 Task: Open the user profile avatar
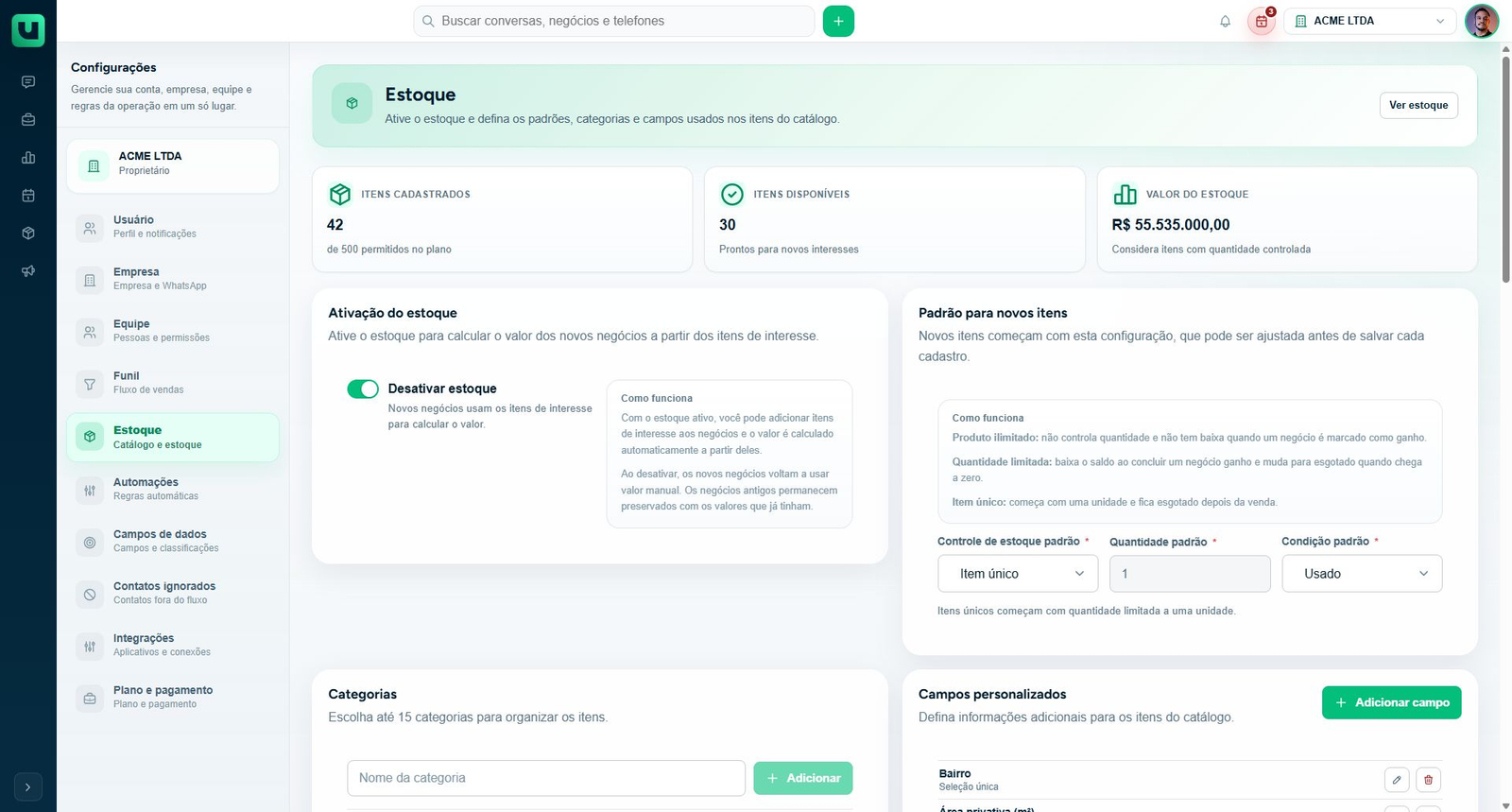[1482, 21]
